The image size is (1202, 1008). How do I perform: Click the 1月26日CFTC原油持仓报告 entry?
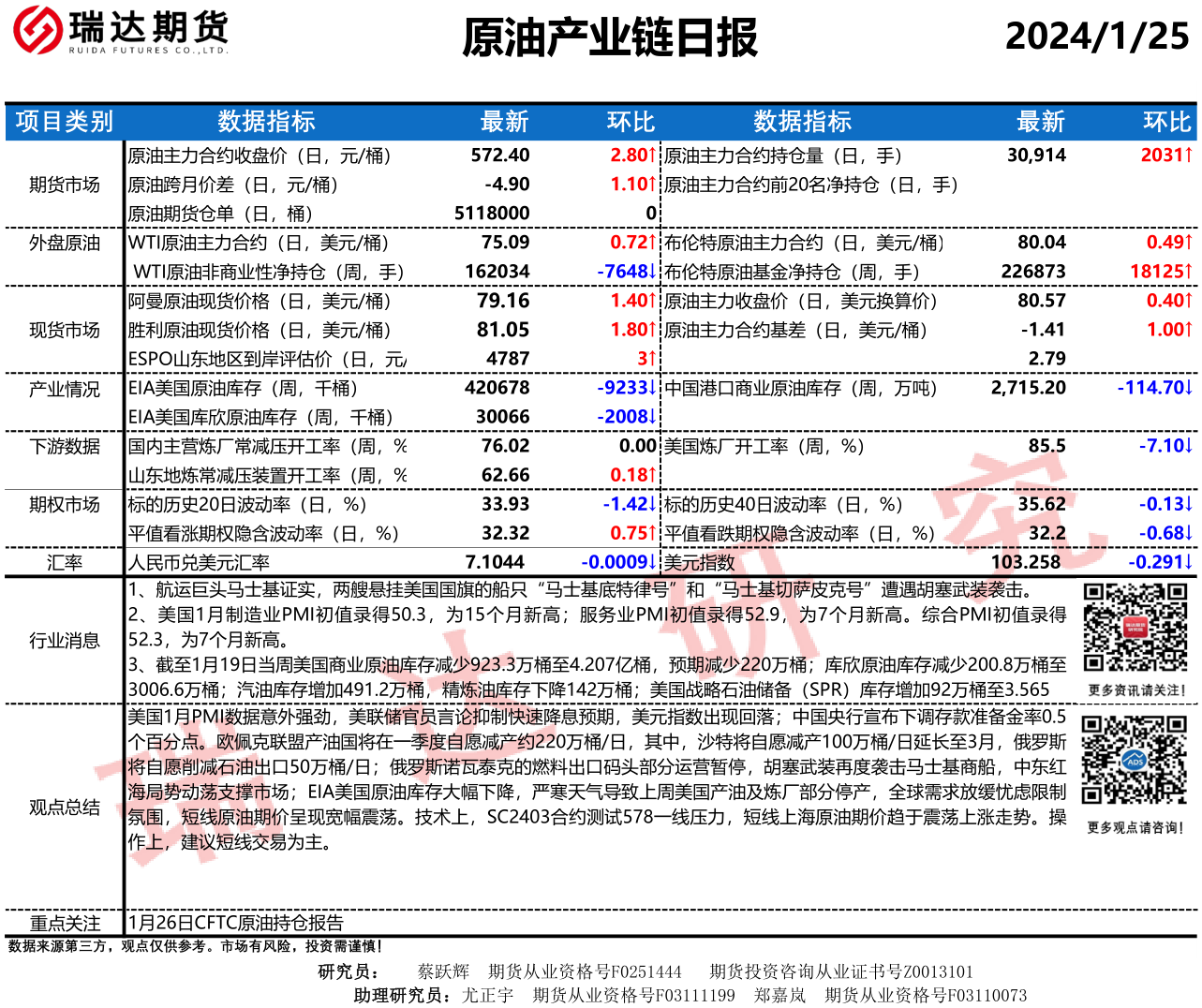tap(236, 923)
